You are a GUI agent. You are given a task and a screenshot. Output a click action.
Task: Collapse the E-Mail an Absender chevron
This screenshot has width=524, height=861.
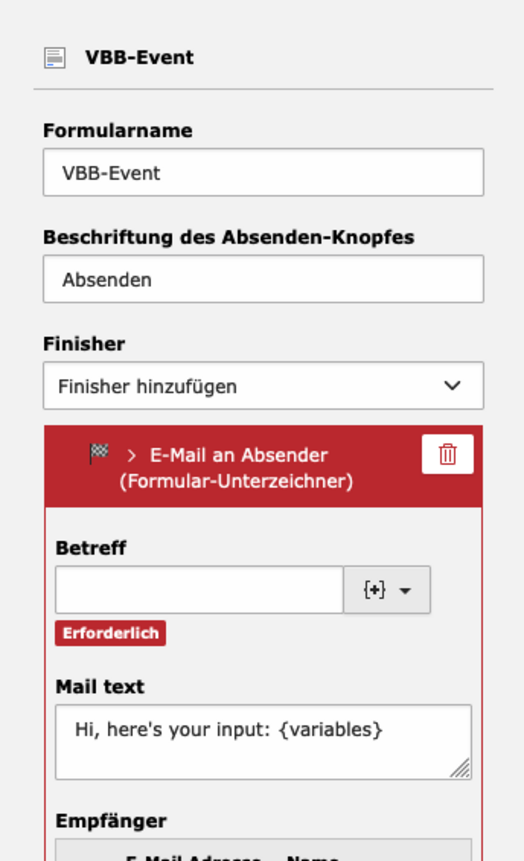[131, 455]
